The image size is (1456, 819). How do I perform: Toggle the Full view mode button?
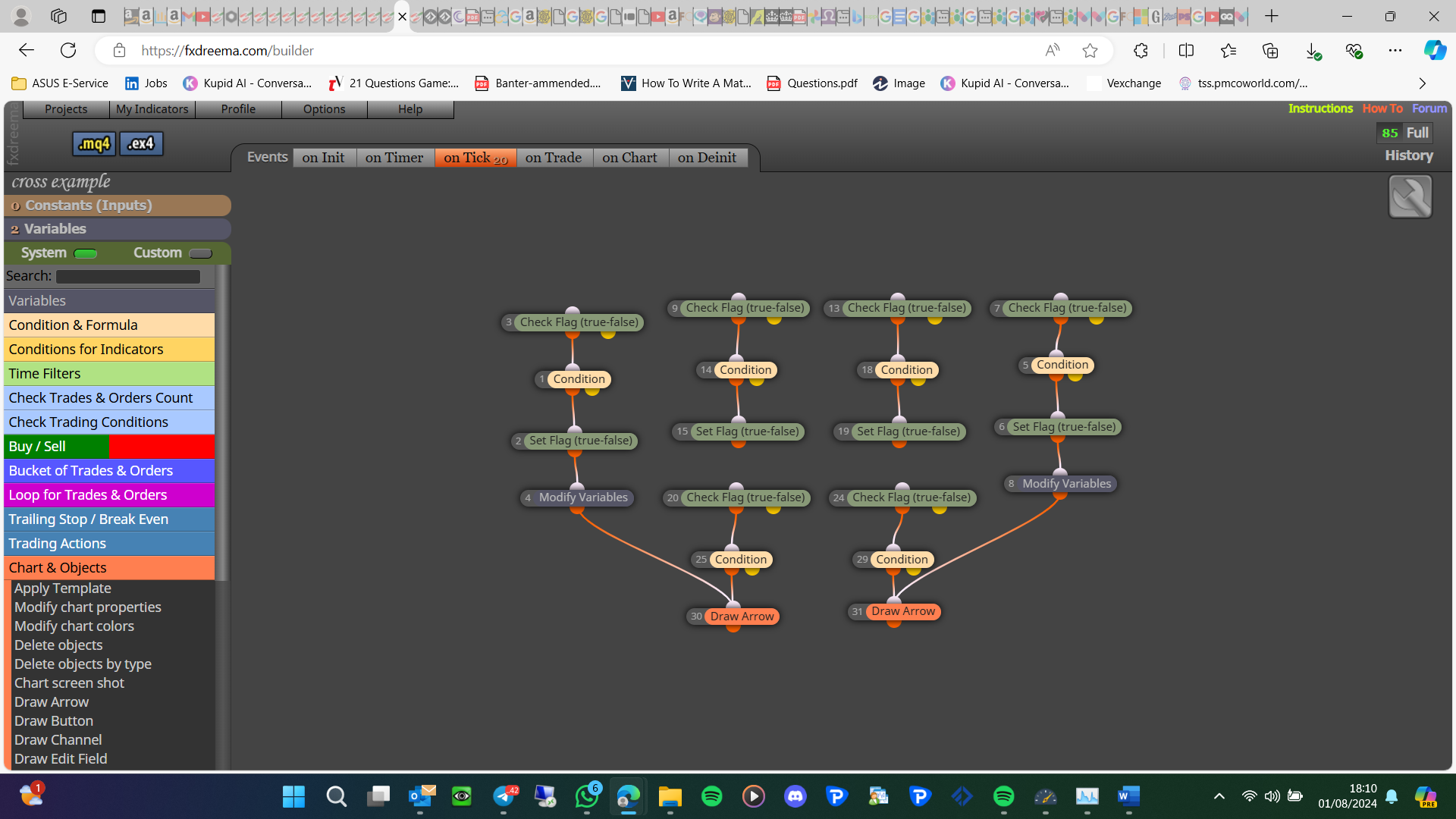pyautogui.click(x=1417, y=133)
